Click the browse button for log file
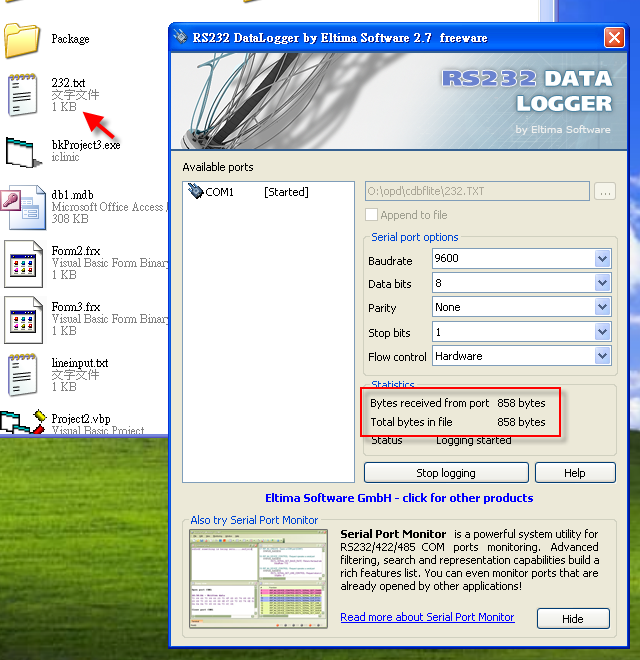This screenshot has width=640, height=660. (605, 192)
